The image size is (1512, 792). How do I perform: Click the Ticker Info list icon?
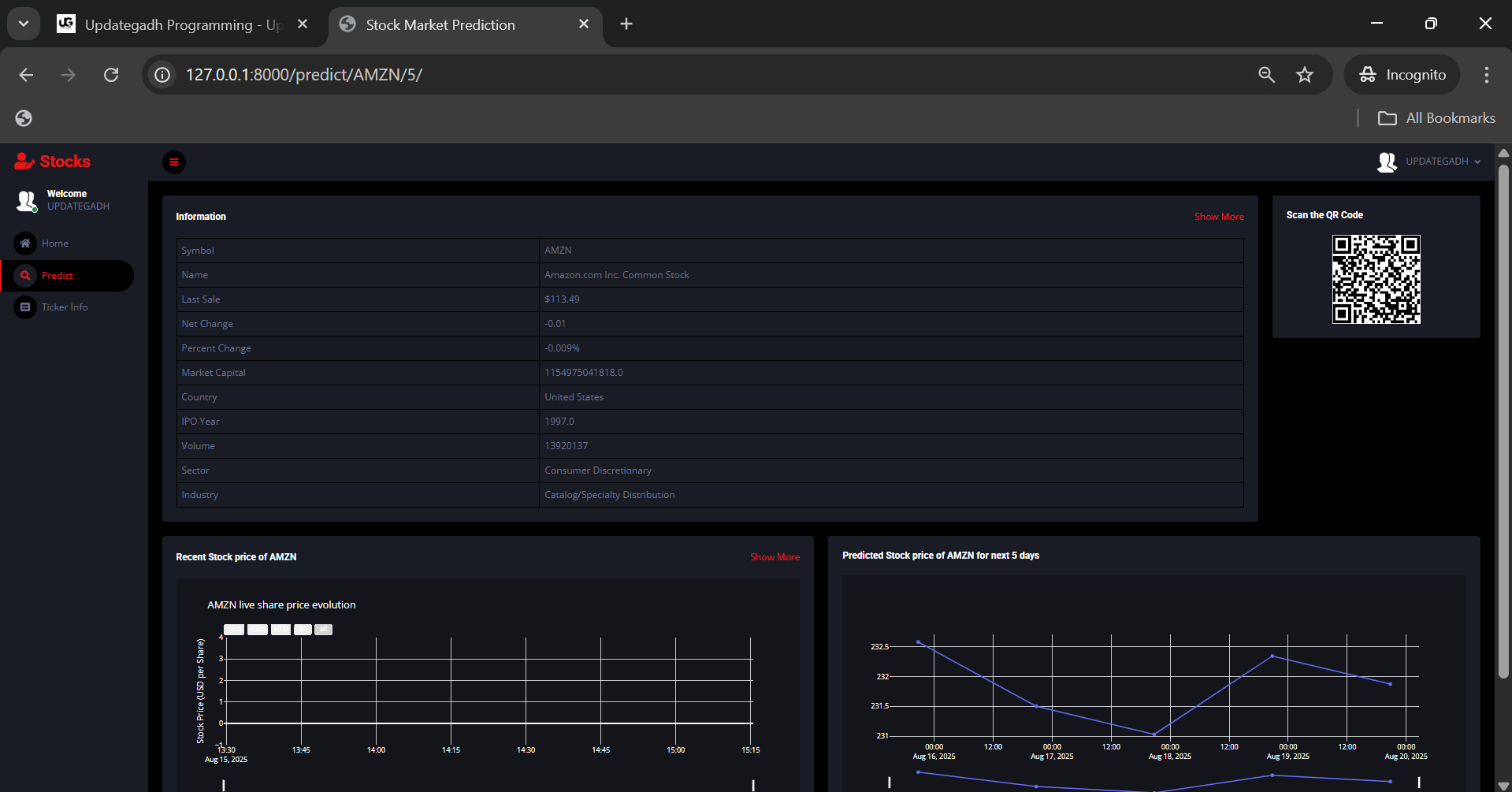pos(25,307)
